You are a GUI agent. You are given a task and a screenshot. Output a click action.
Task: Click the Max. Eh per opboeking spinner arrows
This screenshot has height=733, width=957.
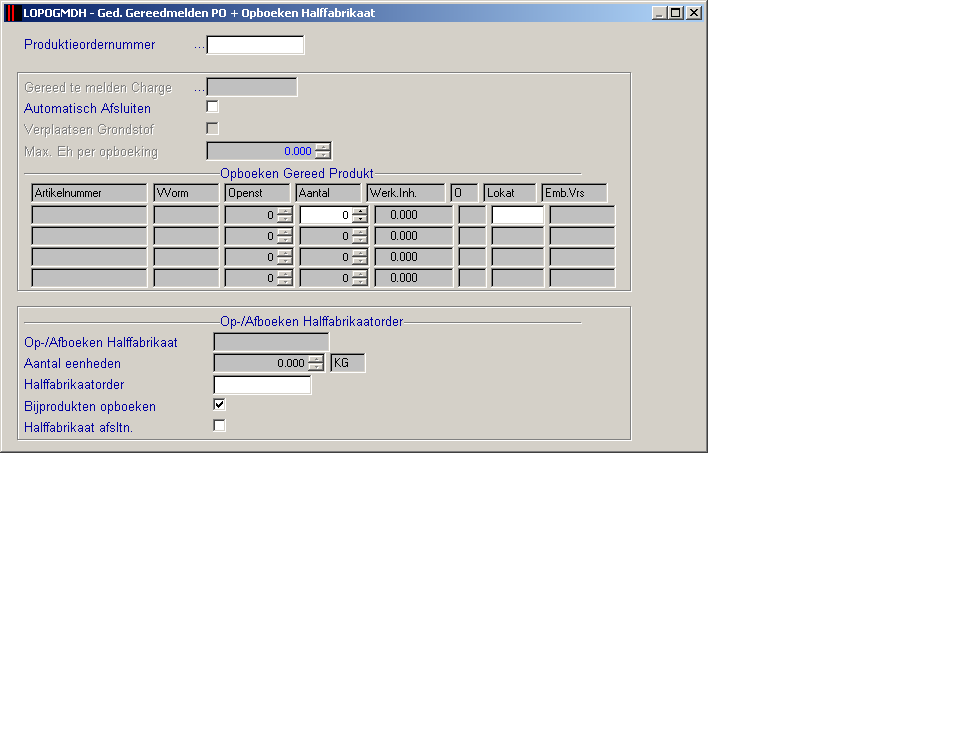coord(323,151)
